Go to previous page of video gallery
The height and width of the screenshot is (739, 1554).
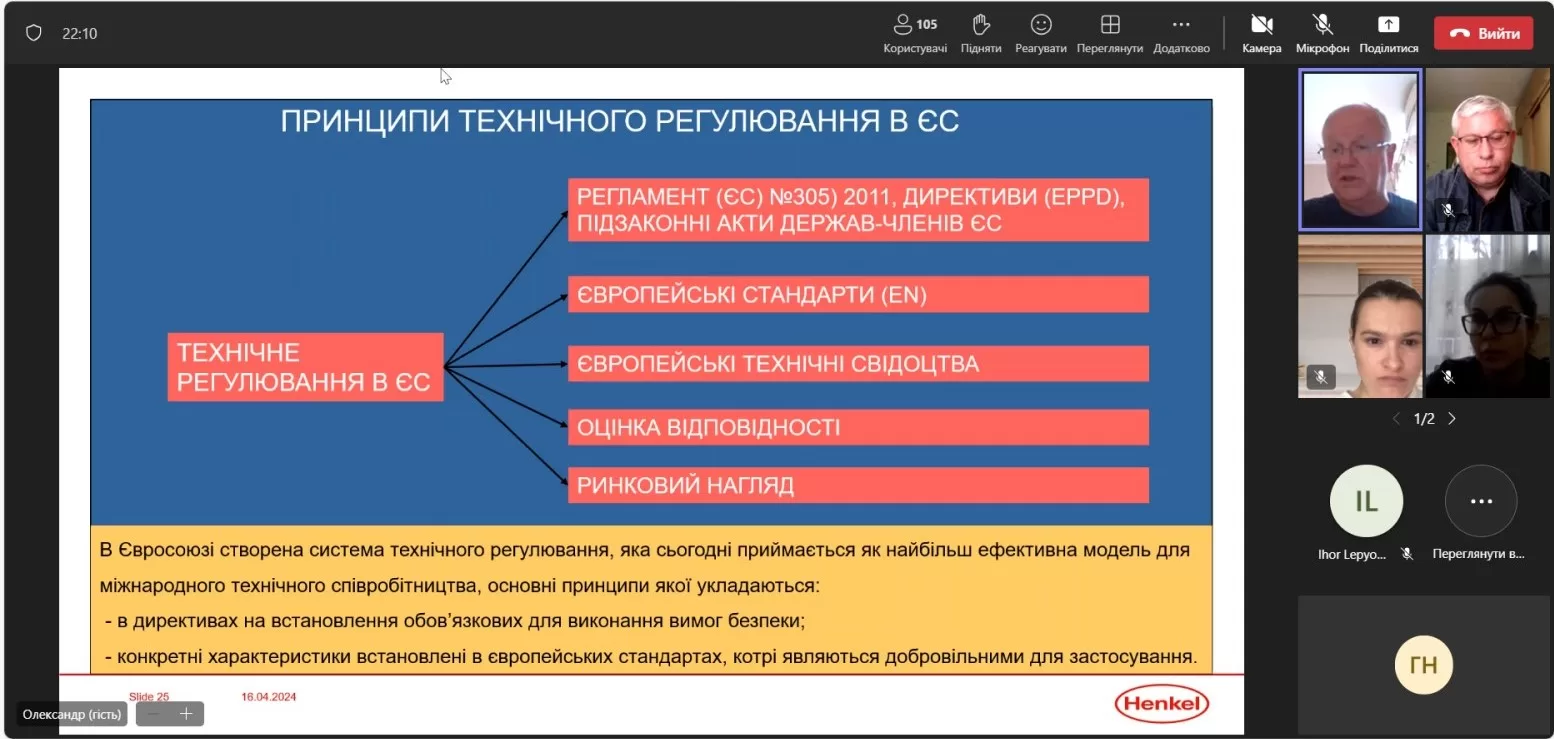coord(1397,419)
